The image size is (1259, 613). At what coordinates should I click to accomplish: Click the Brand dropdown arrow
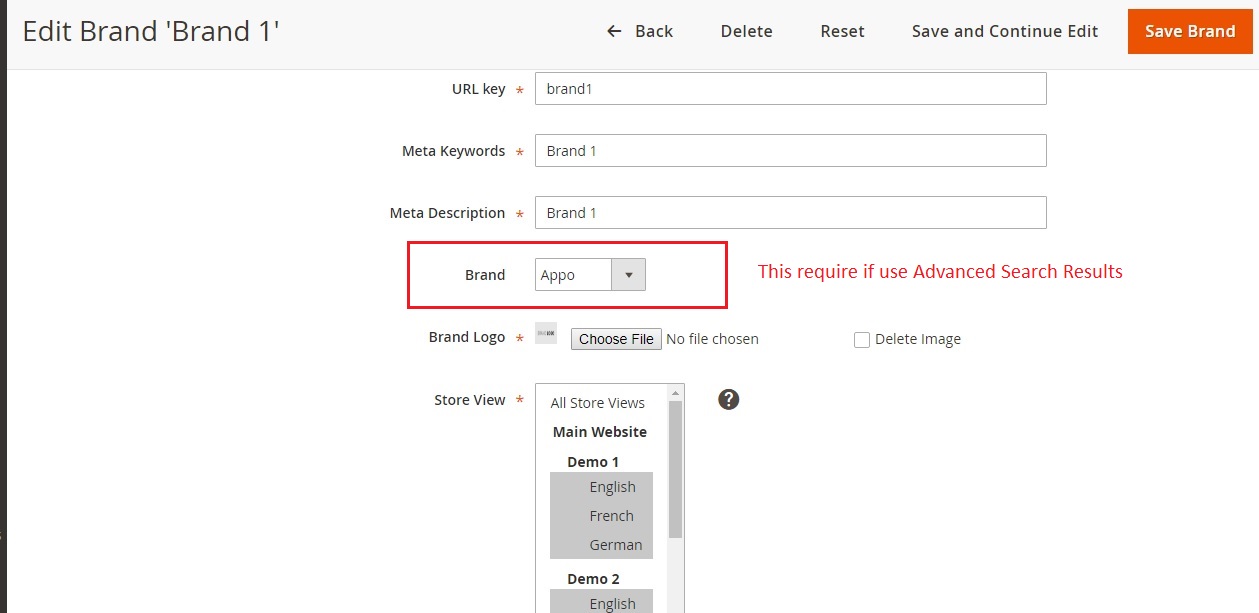point(629,275)
